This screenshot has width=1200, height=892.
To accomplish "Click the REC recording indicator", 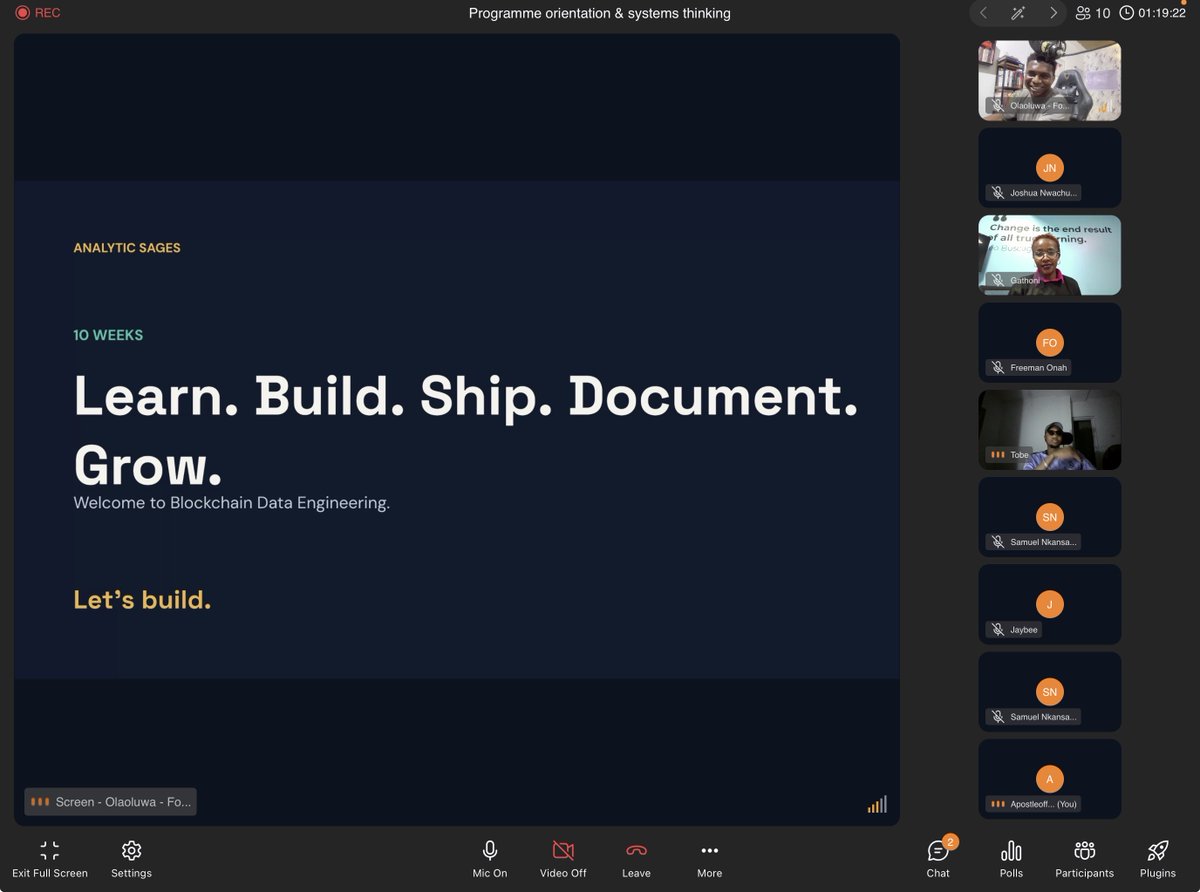I will [x=38, y=13].
